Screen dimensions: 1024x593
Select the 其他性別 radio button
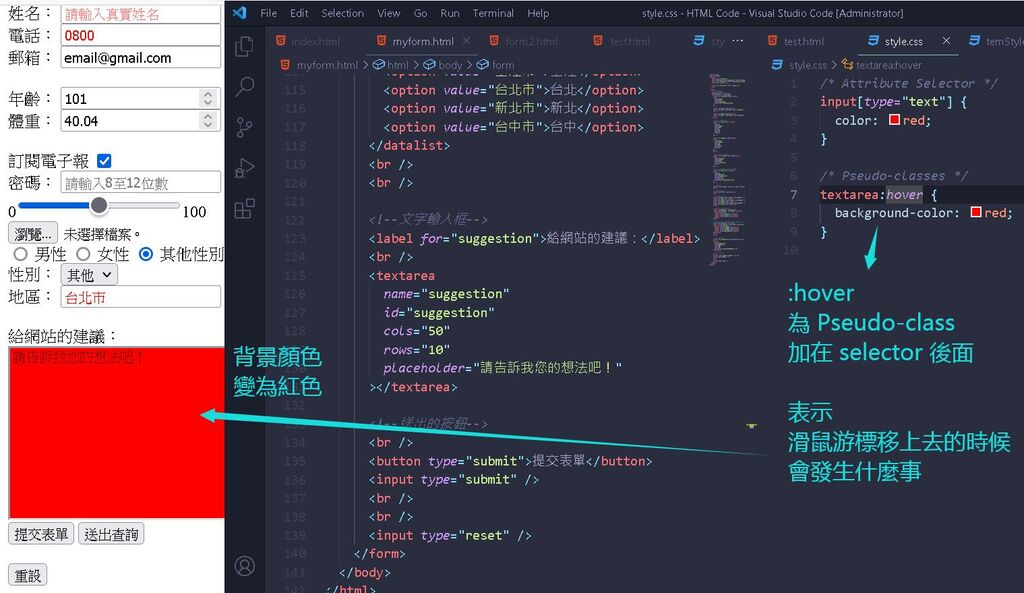click(x=146, y=254)
